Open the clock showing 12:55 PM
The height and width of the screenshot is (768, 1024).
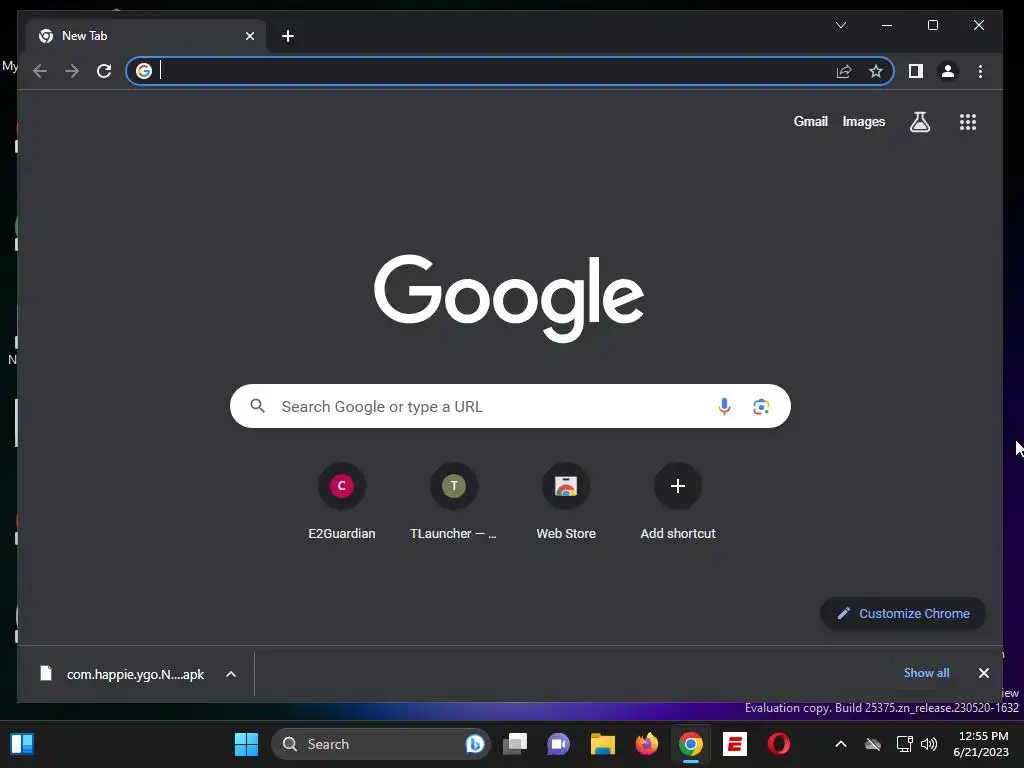tap(982, 744)
